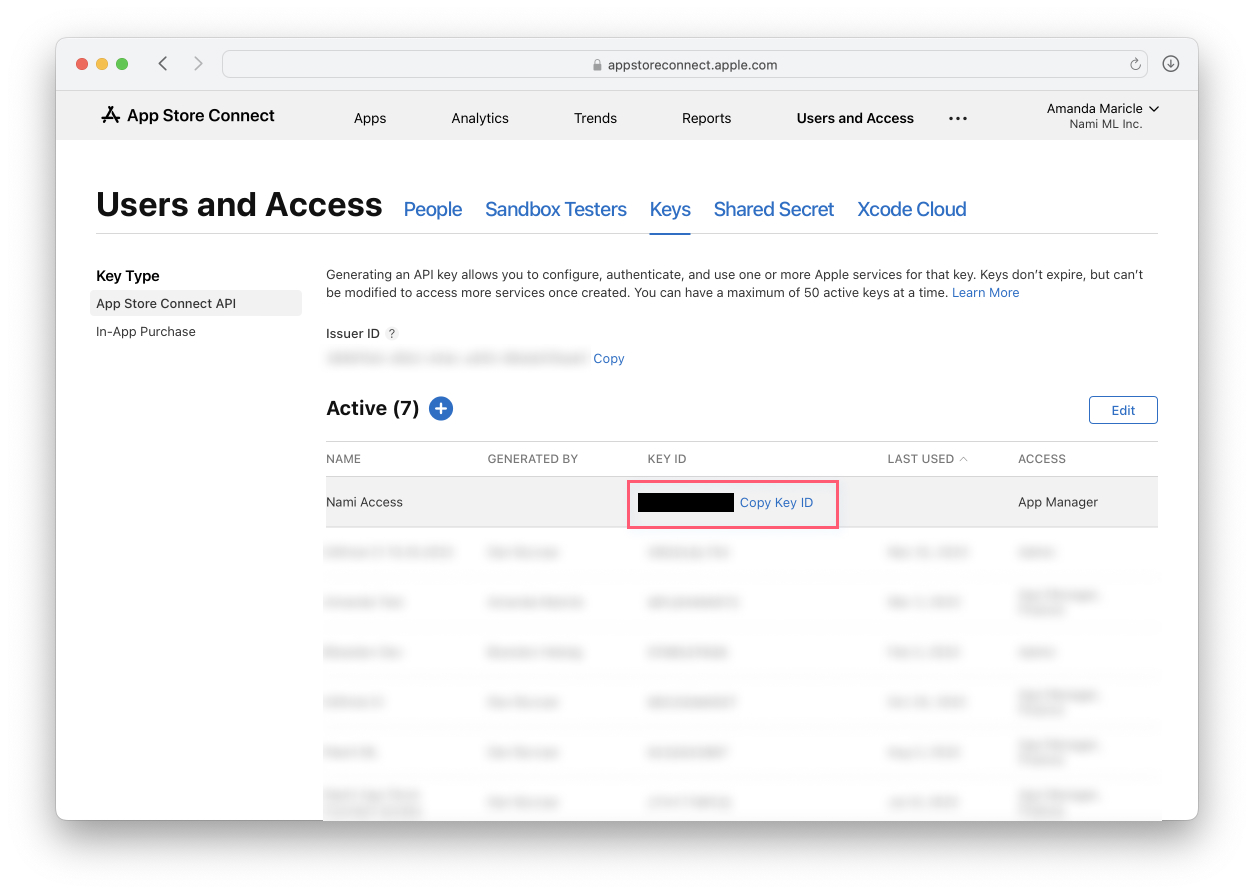Open the Reports menu item
The height and width of the screenshot is (894, 1254).
707,118
